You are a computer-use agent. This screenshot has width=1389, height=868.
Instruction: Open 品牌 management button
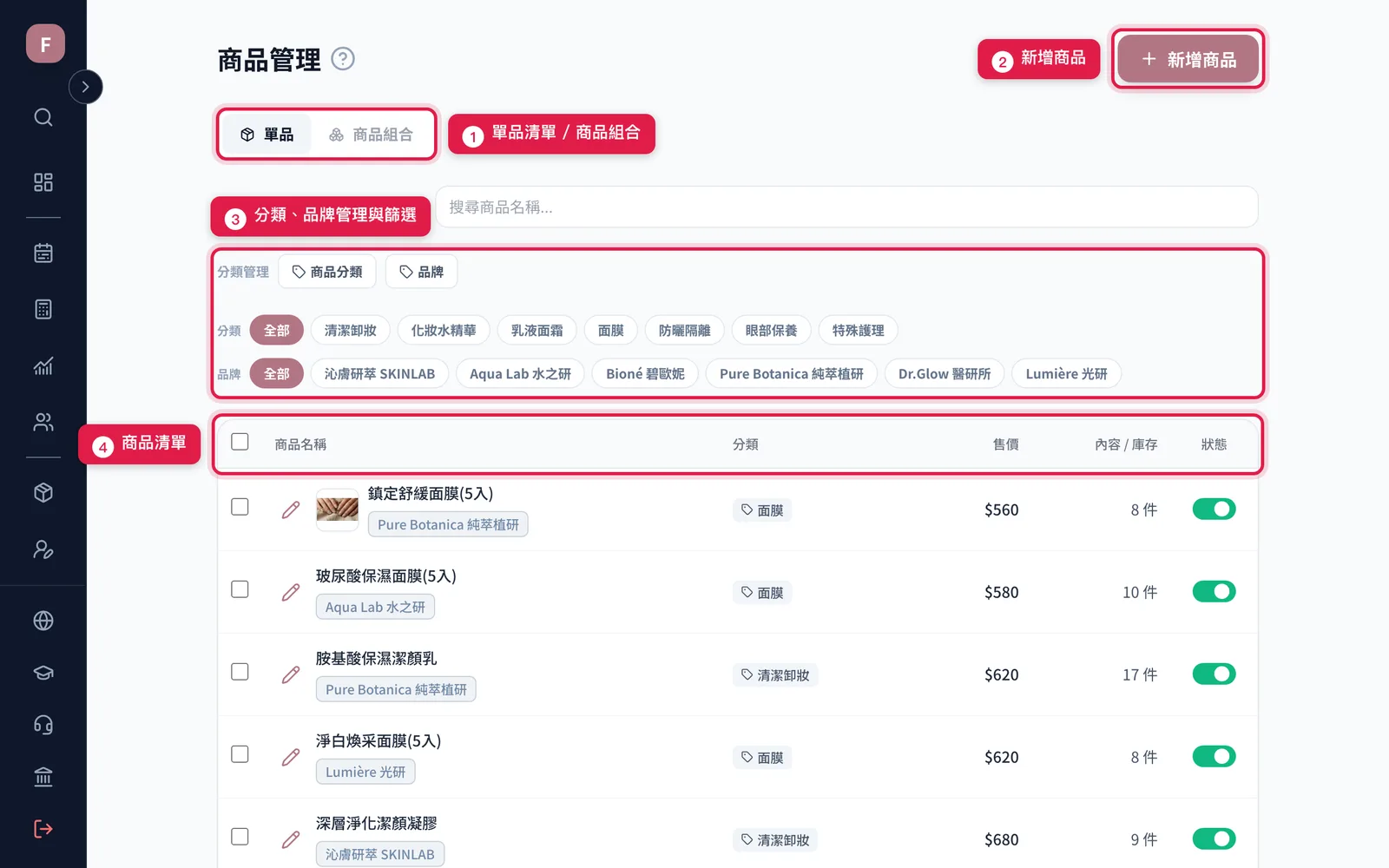coord(421,272)
